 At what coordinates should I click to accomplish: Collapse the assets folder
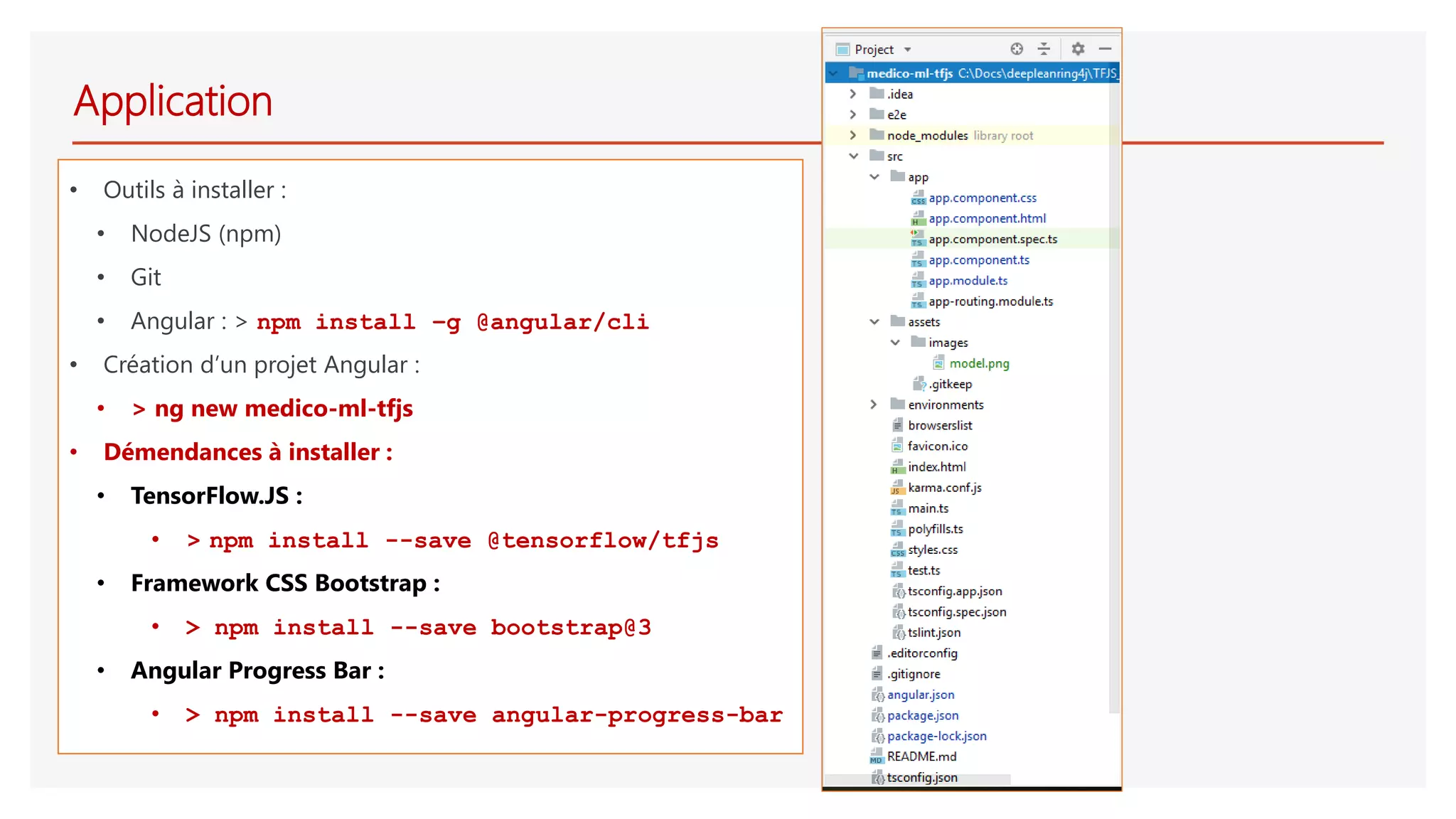click(x=874, y=322)
